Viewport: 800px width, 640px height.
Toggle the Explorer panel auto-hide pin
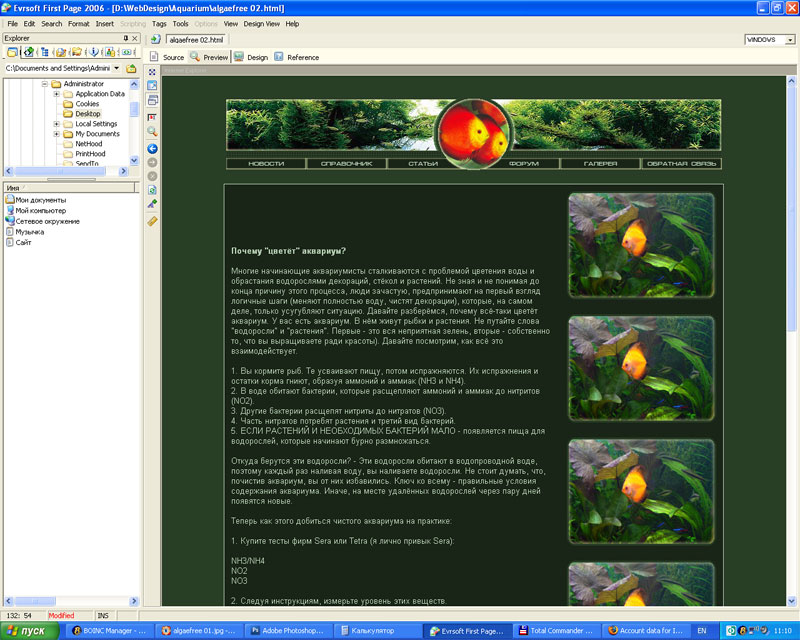click(126, 38)
